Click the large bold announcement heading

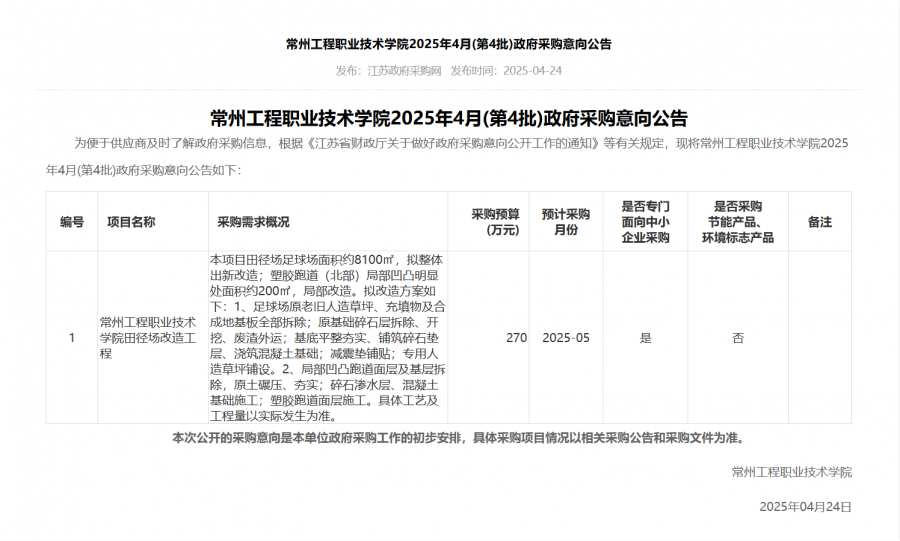(449, 118)
